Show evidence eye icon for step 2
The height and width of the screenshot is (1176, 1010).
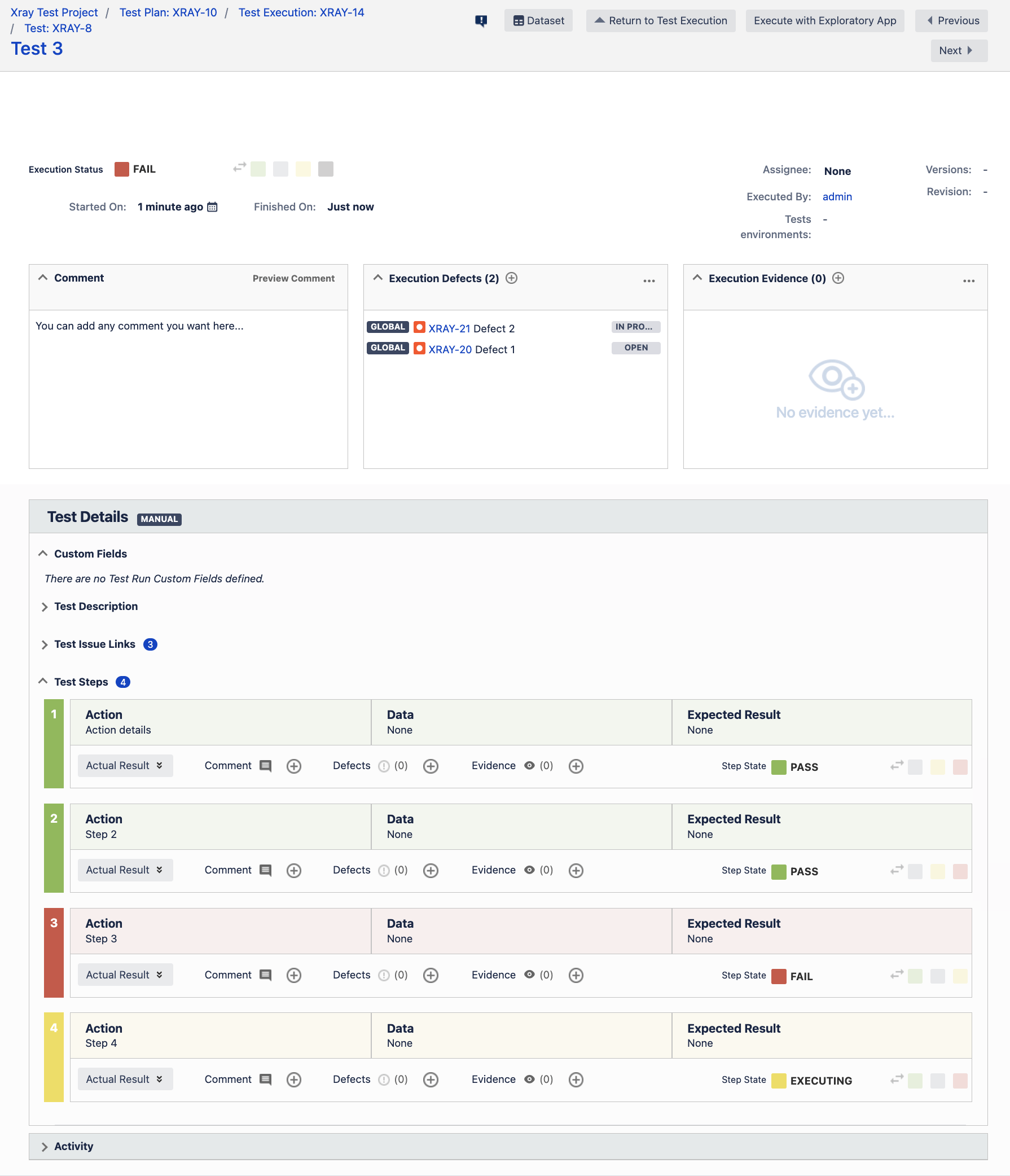point(529,870)
